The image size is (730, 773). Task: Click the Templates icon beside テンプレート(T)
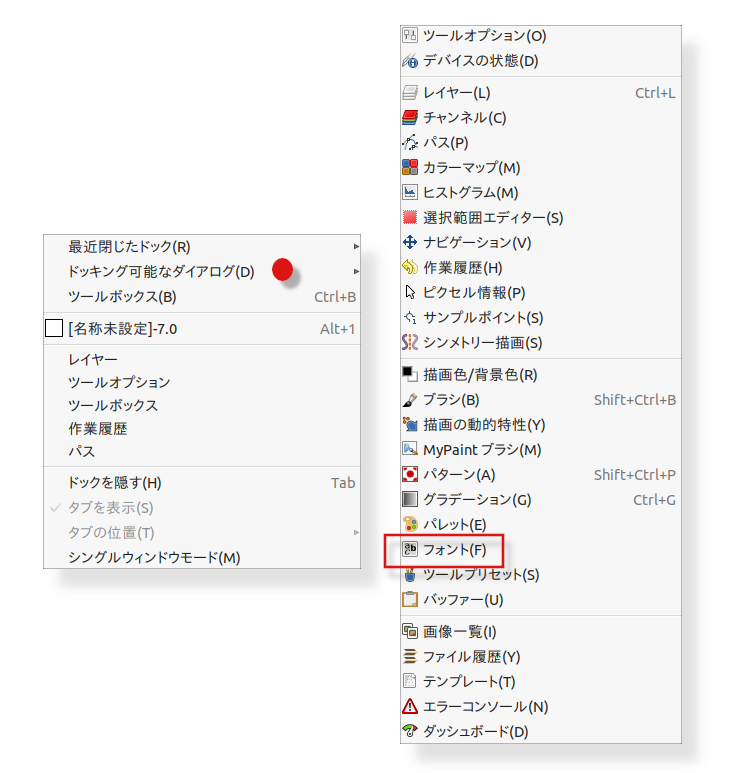410,681
